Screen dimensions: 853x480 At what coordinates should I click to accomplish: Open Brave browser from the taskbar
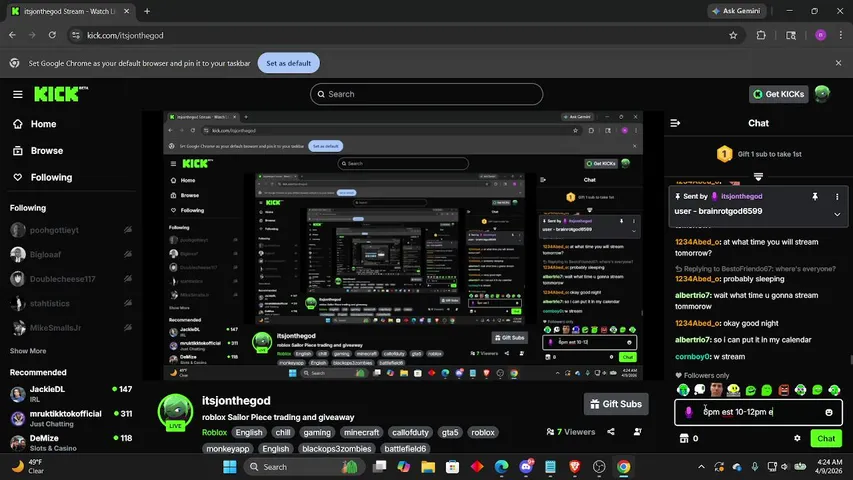click(574, 466)
